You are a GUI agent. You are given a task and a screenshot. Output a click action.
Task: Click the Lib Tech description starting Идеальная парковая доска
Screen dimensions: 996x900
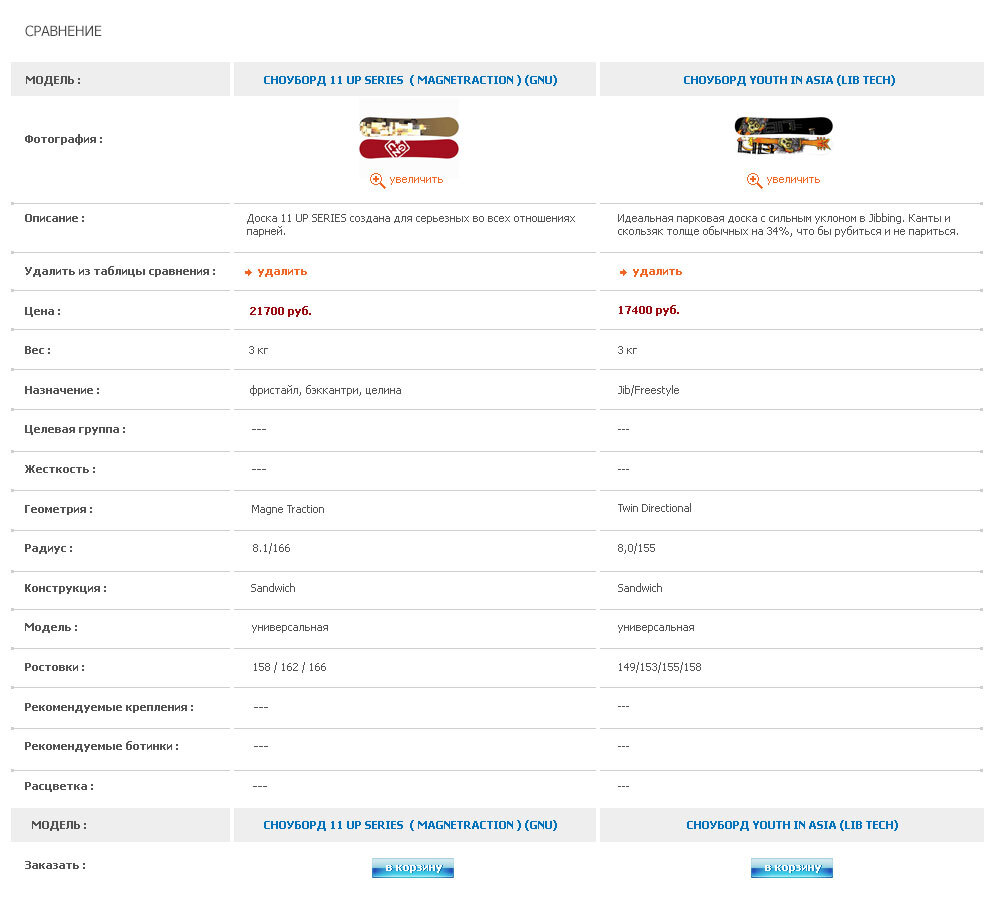click(788, 225)
